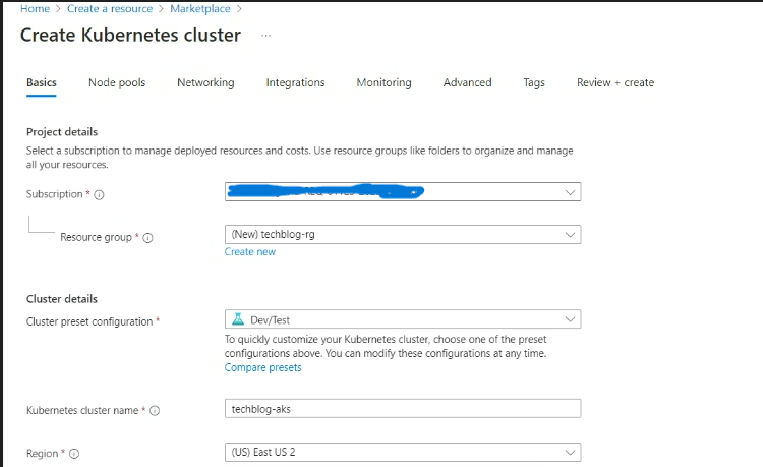The height and width of the screenshot is (467, 763).
Task: Select the Monitoring tab
Action: click(383, 82)
